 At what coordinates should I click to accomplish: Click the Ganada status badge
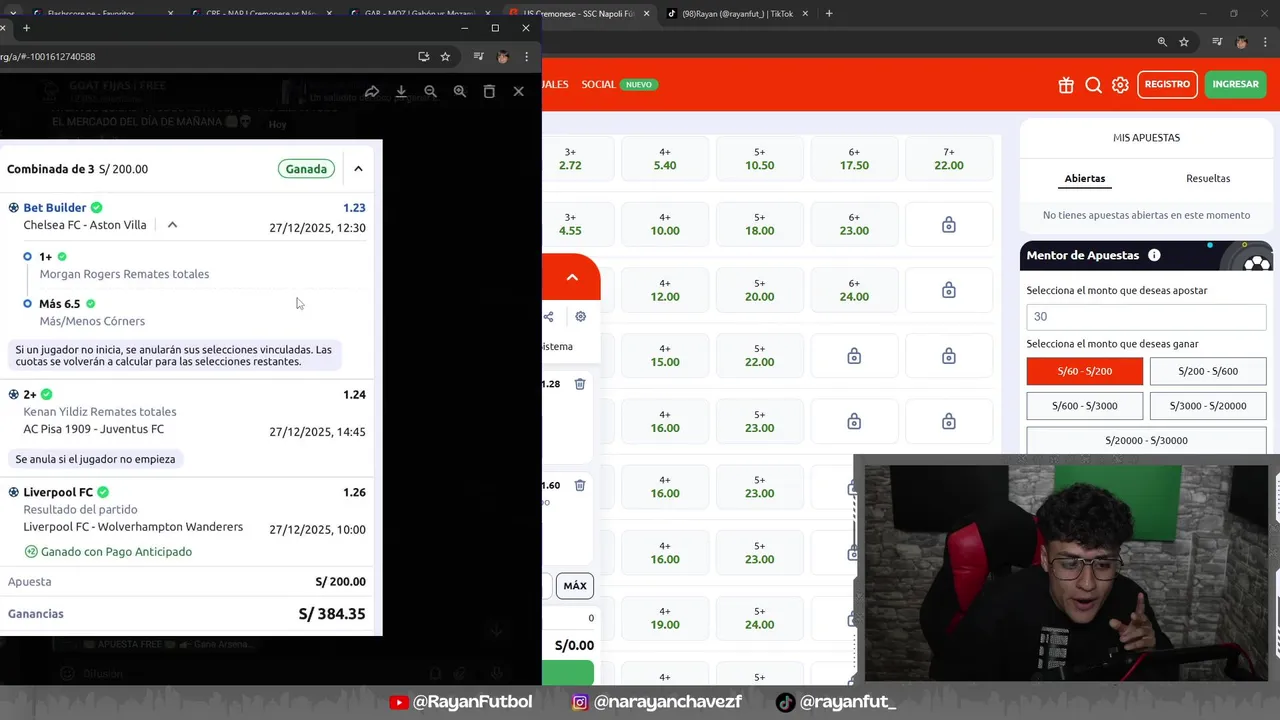(x=306, y=169)
